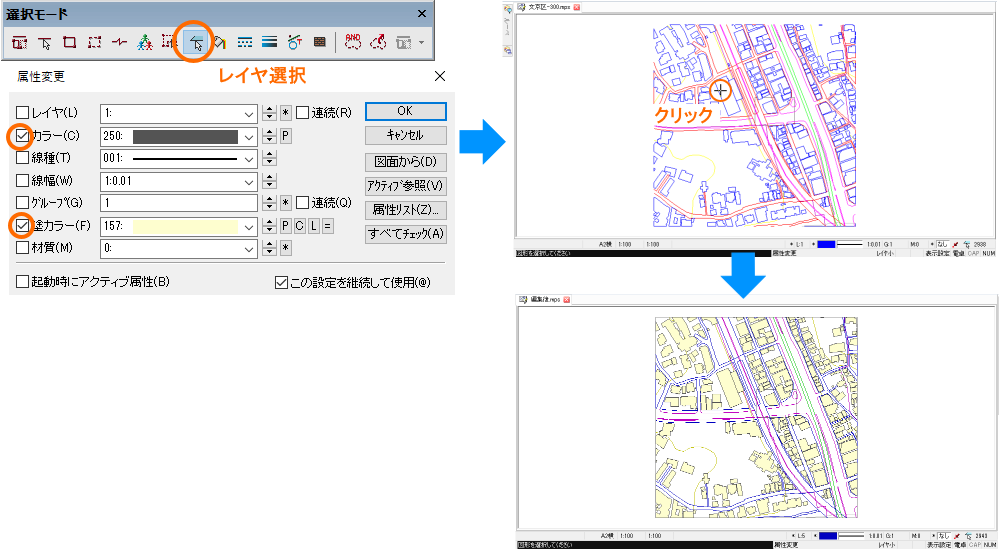Switch to the 文京区-300.mps document tab
The width and height of the screenshot is (1000, 550).
pyautogui.click(x=549, y=7)
